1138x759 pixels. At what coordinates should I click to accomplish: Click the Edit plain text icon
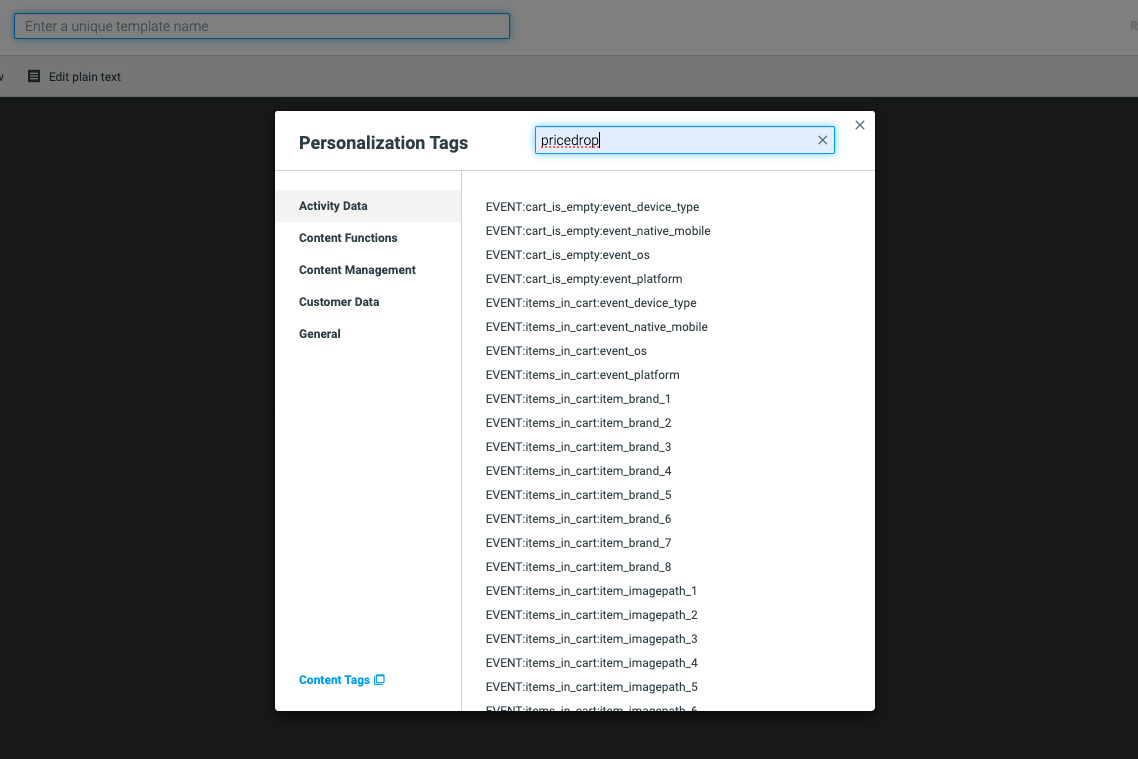pos(34,76)
